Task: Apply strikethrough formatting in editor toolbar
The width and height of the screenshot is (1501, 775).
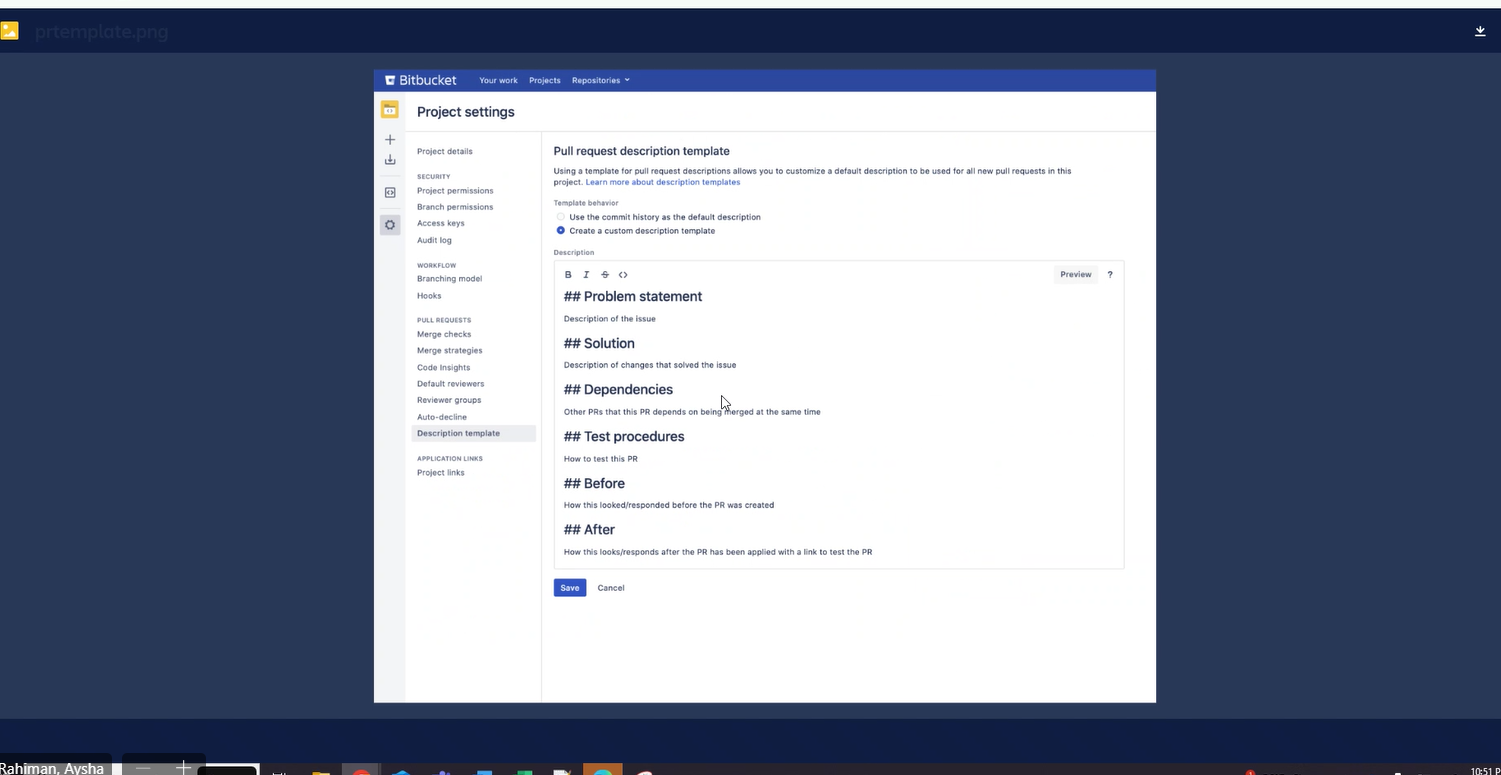Action: pyautogui.click(x=605, y=275)
